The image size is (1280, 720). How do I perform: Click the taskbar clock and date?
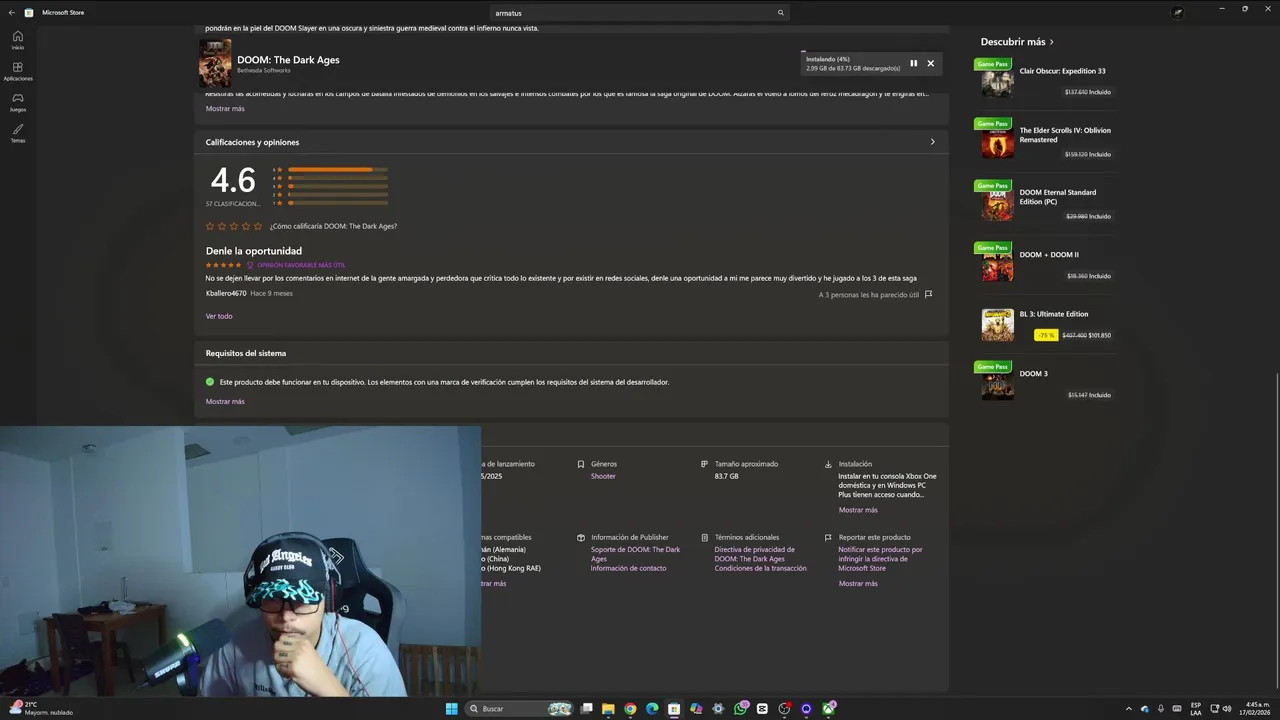[x=1254, y=709]
